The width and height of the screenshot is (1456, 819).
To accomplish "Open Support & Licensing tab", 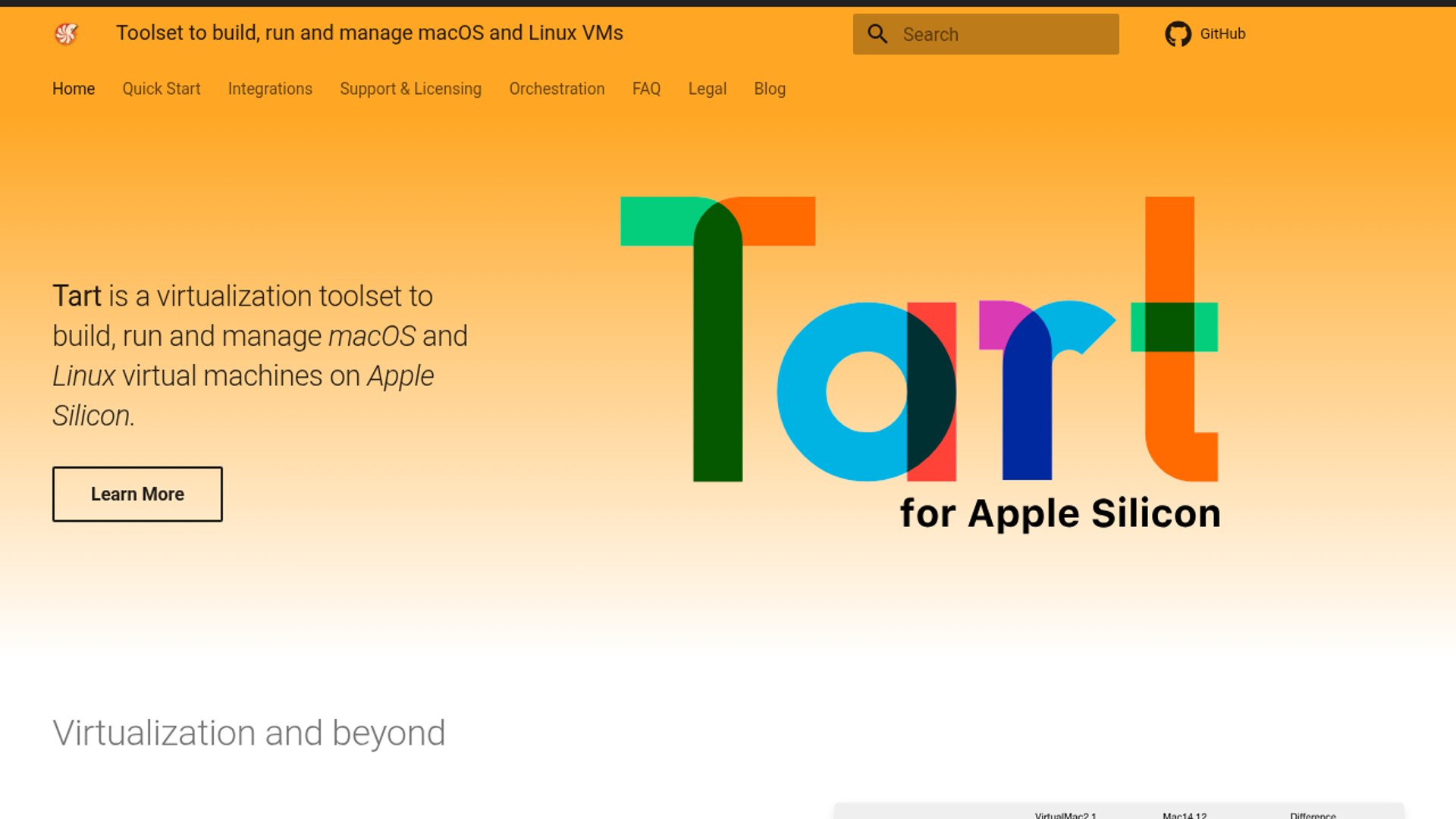I will click(410, 89).
